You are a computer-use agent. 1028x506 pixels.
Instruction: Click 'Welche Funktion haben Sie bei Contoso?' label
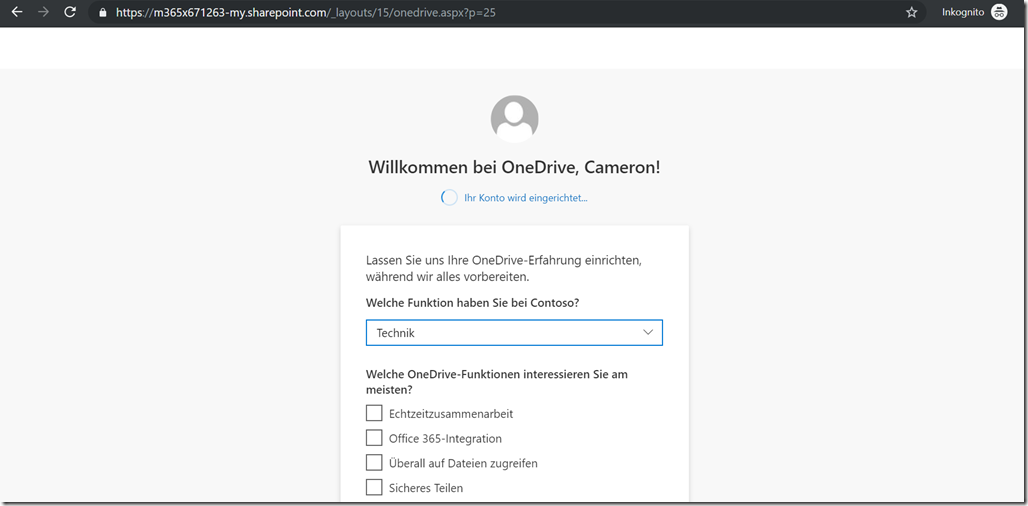472,303
